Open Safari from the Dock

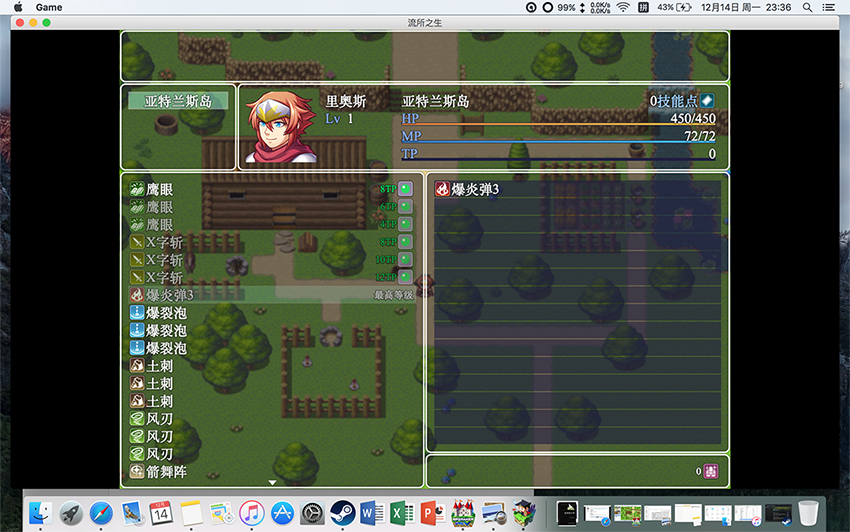(101, 512)
